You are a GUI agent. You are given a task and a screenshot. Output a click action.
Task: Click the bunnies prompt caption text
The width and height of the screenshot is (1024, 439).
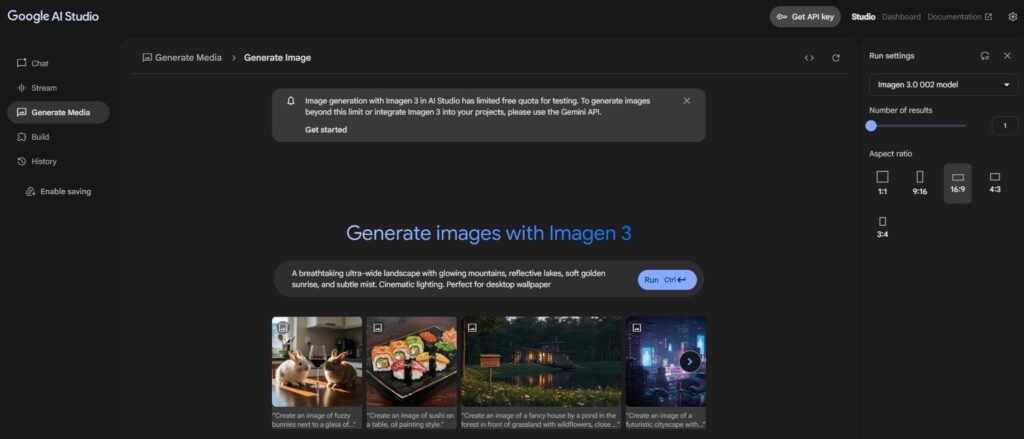(312, 419)
